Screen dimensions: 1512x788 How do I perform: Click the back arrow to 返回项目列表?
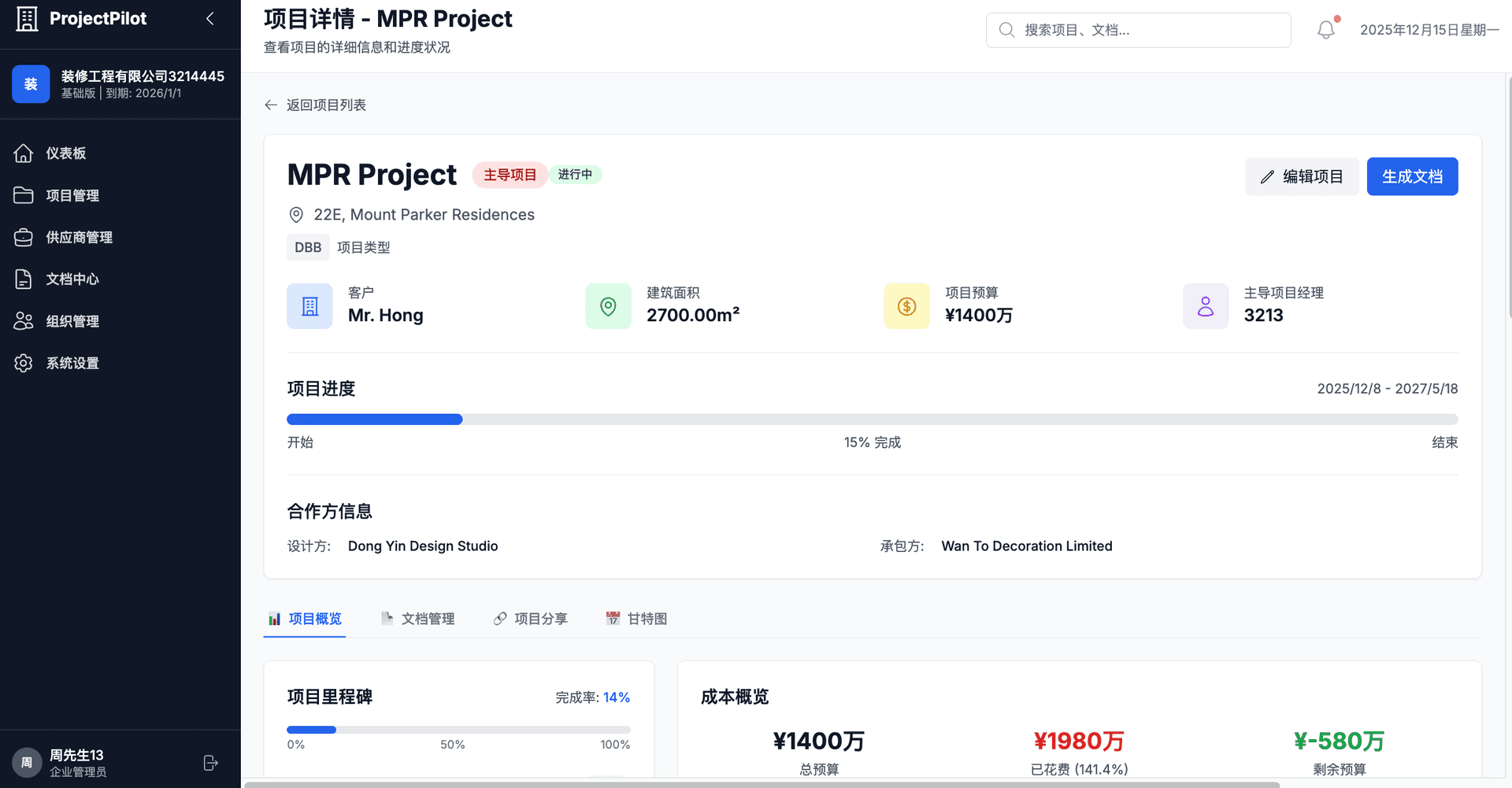[270, 105]
